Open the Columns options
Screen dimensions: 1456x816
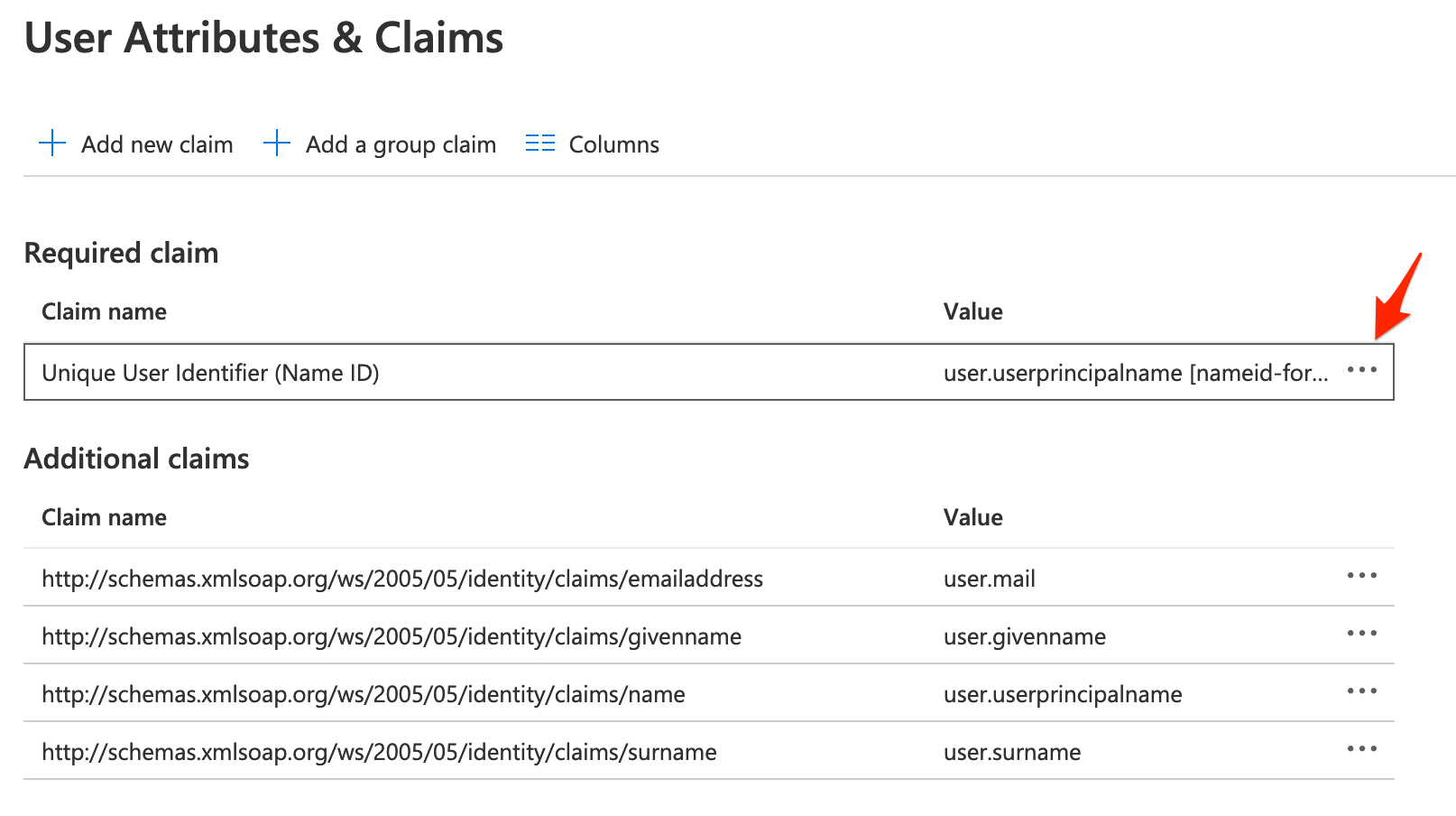pyautogui.click(x=613, y=144)
